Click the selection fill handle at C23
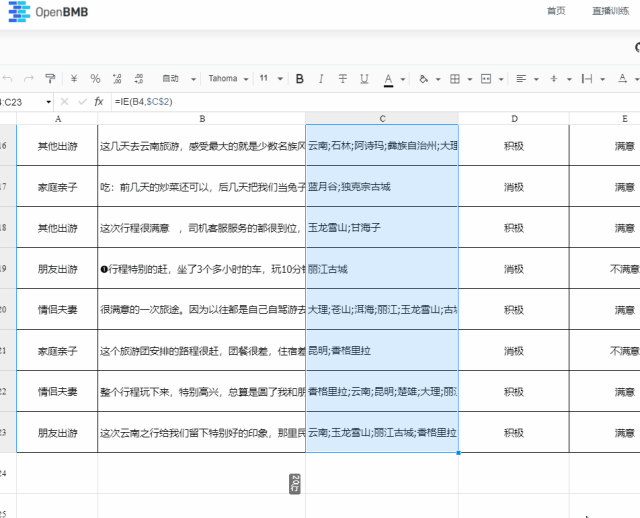 point(458,453)
